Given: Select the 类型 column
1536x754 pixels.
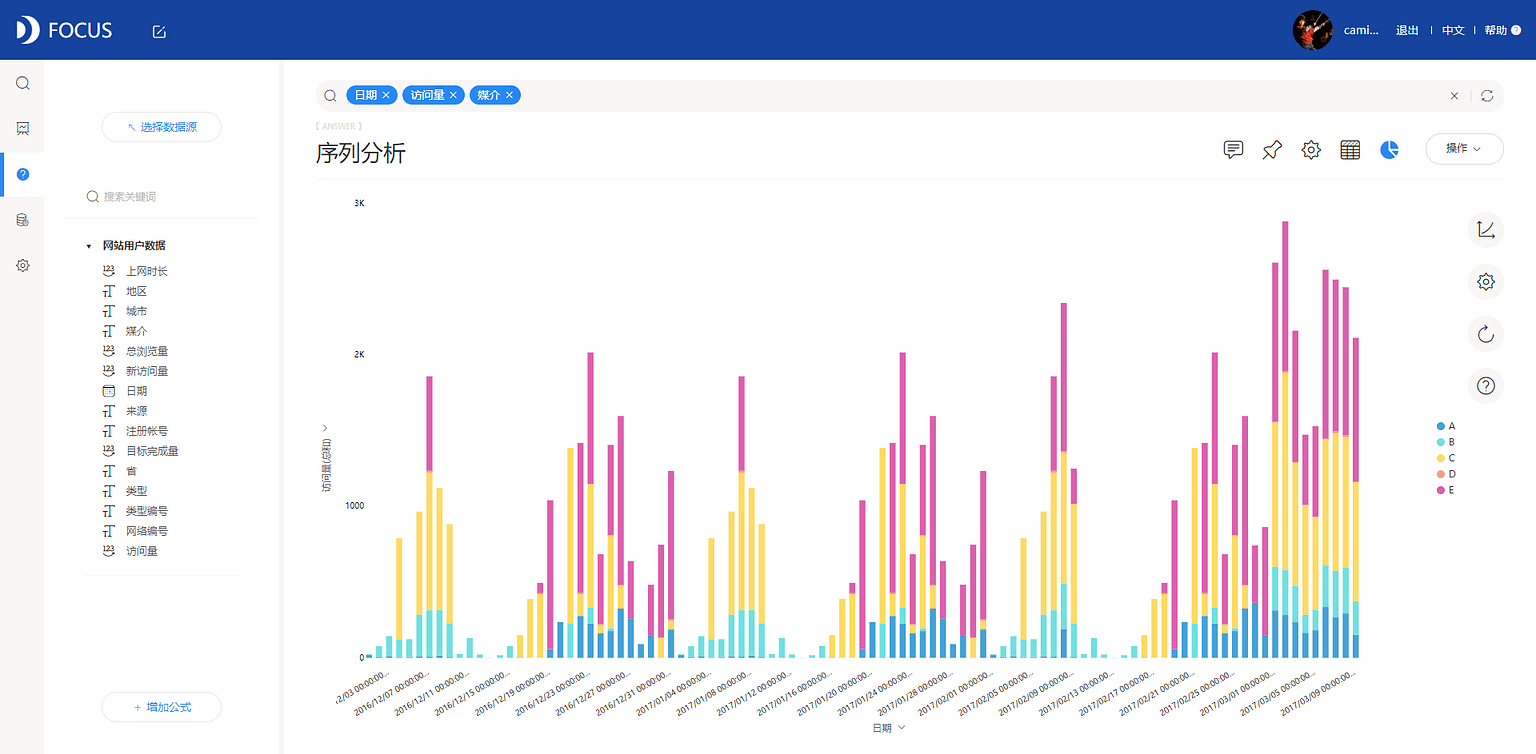Looking at the screenshot, I should tap(136, 491).
